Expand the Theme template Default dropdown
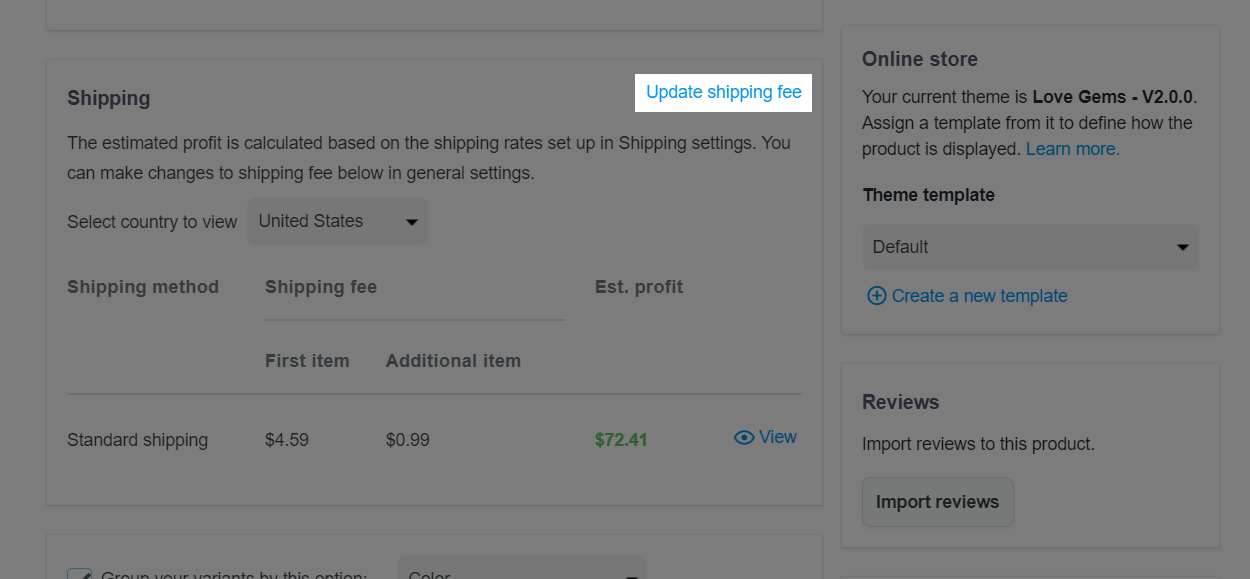Screen dimensions: 1250x579 [x=1030, y=247]
